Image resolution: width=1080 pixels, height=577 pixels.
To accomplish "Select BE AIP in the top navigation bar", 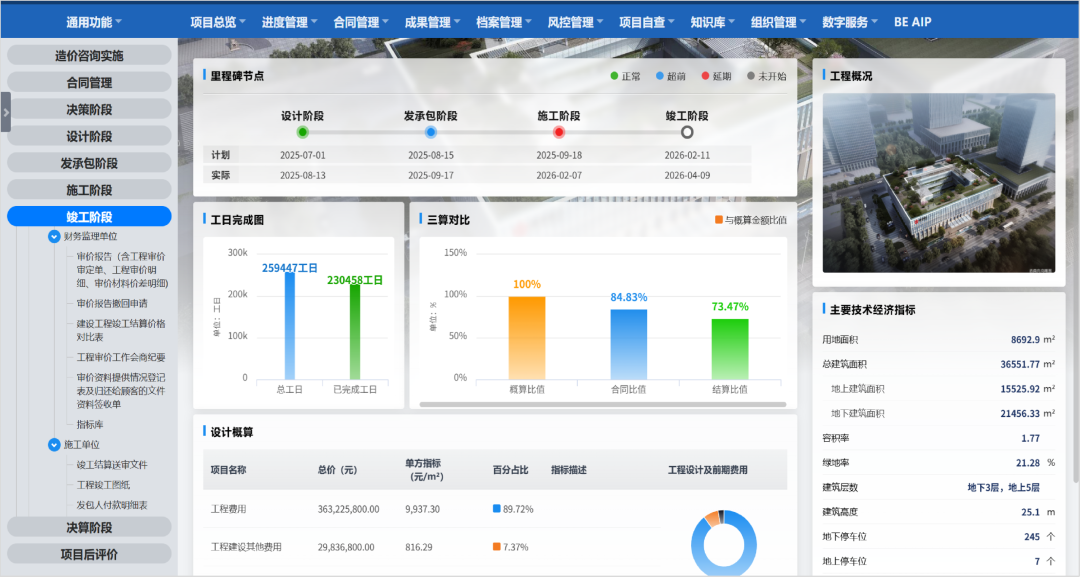I will point(911,19).
